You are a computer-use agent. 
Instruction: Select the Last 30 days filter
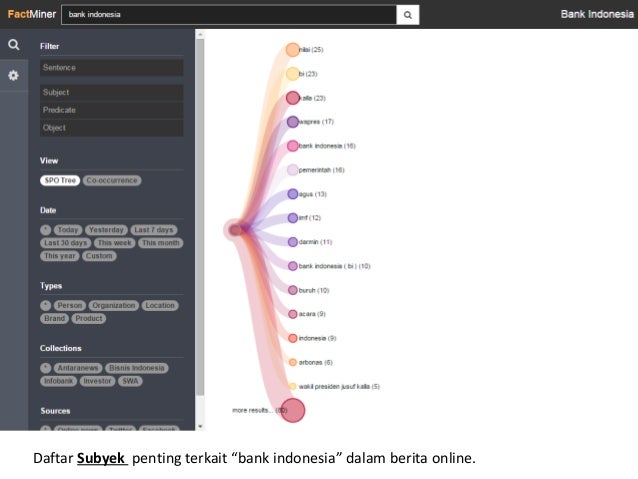[66, 243]
